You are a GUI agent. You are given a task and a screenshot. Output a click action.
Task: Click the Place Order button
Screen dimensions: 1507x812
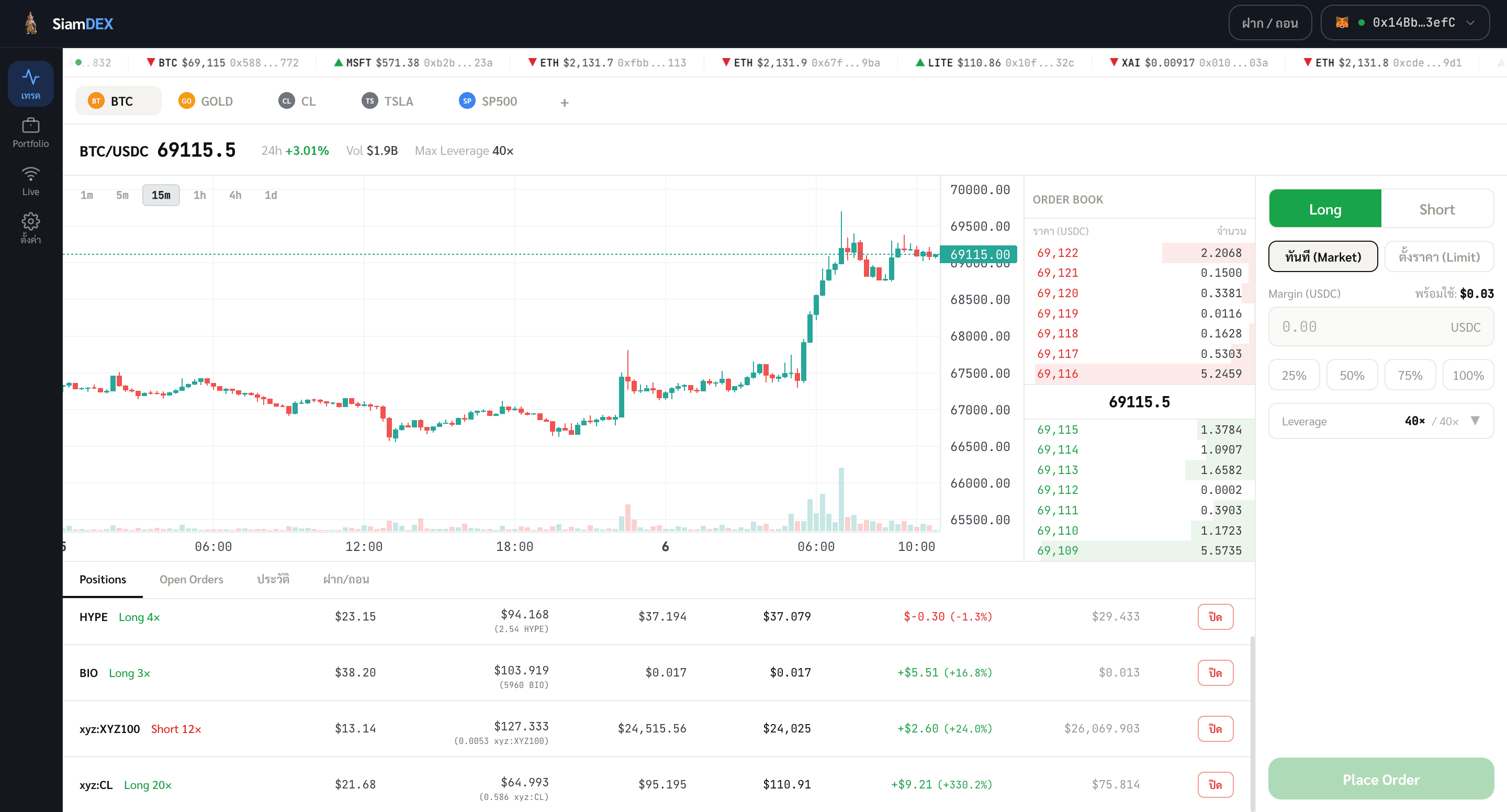(x=1381, y=779)
